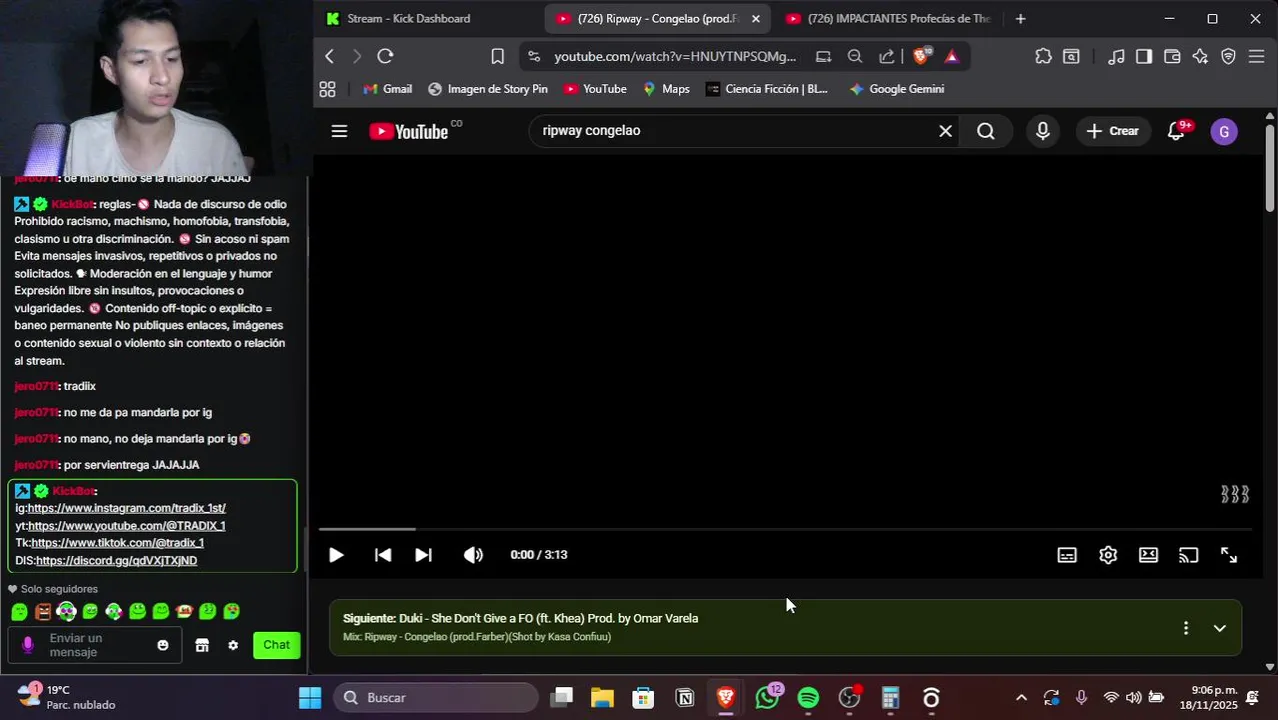1278x720 pixels.
Task: Open WhatsApp from taskbar
Action: tap(767, 697)
